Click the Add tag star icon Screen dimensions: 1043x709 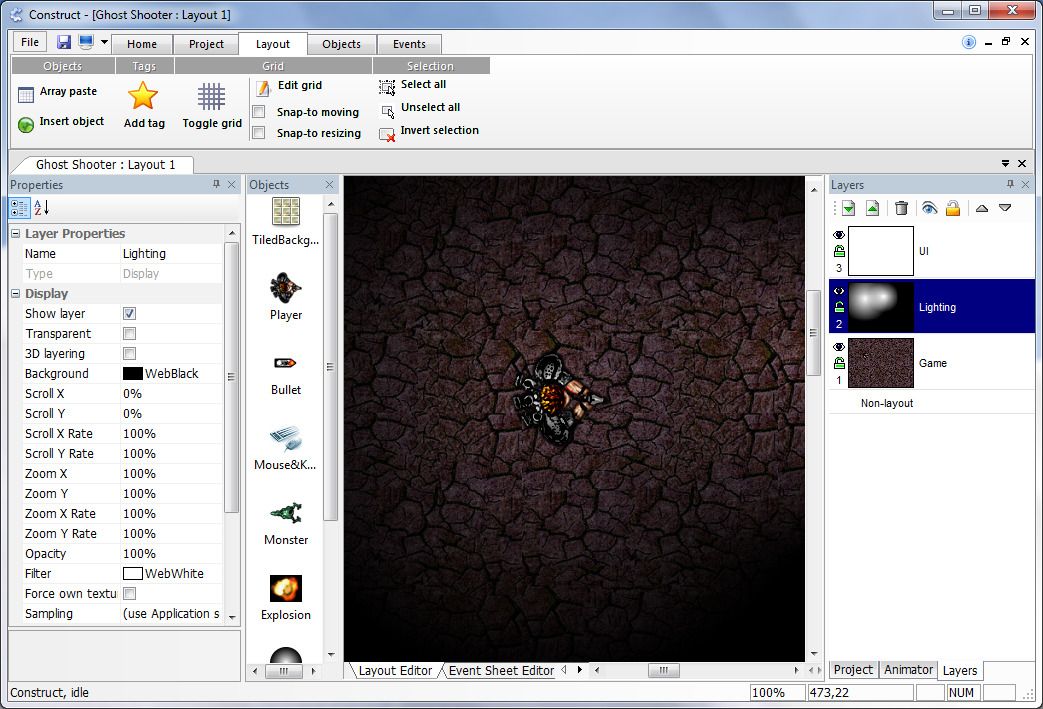143,95
